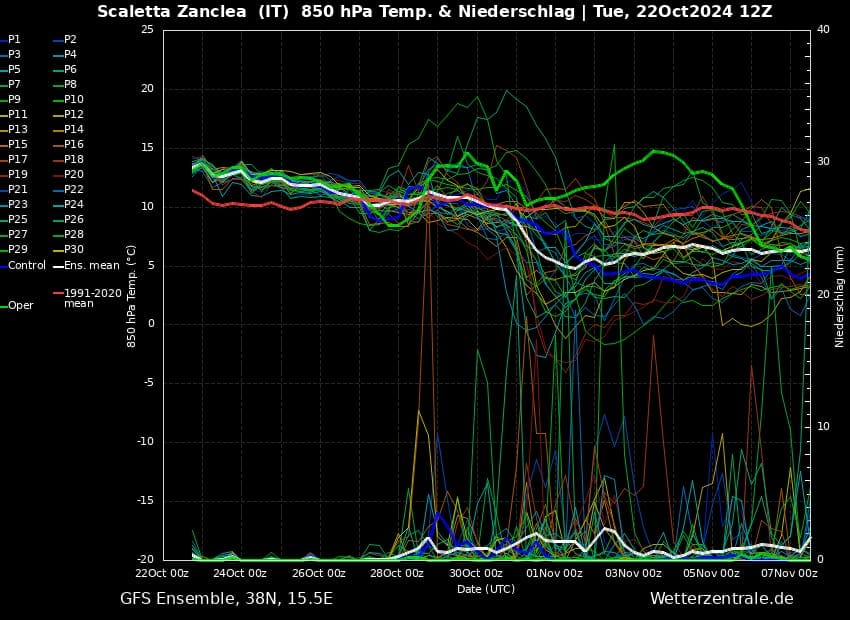Click the GFS Ensemble, 38N, 15.5E caption
The width and height of the screenshot is (850, 620).
(x=226, y=598)
